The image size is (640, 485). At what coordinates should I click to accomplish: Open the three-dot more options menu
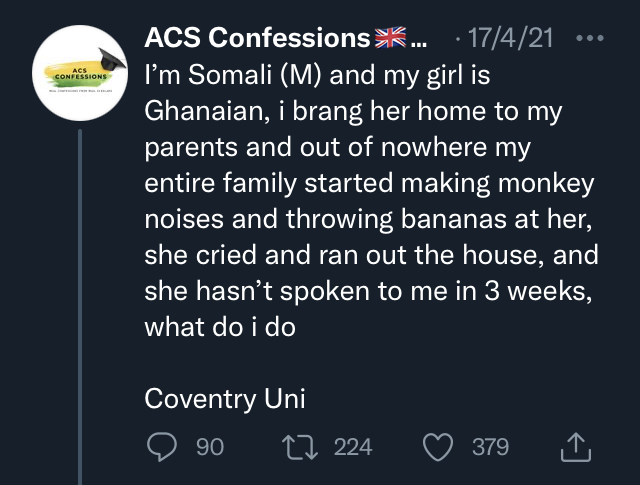pyautogui.click(x=592, y=39)
